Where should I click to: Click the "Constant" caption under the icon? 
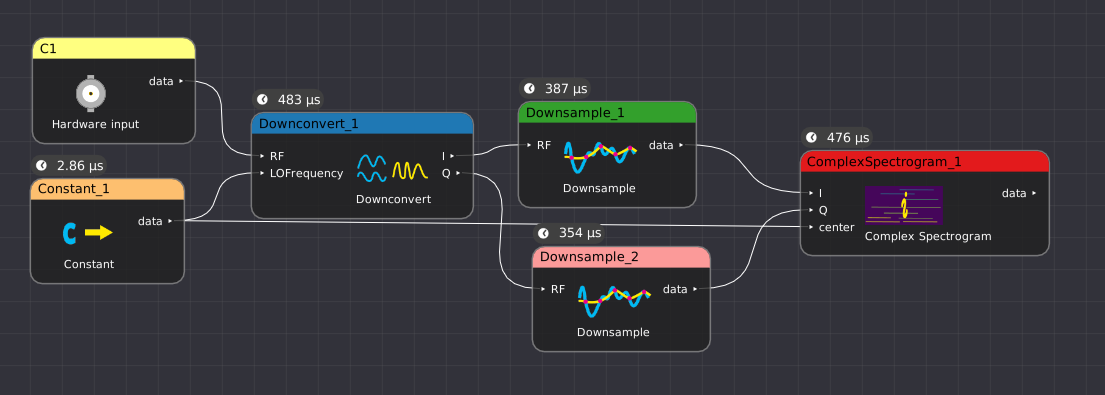click(89, 265)
